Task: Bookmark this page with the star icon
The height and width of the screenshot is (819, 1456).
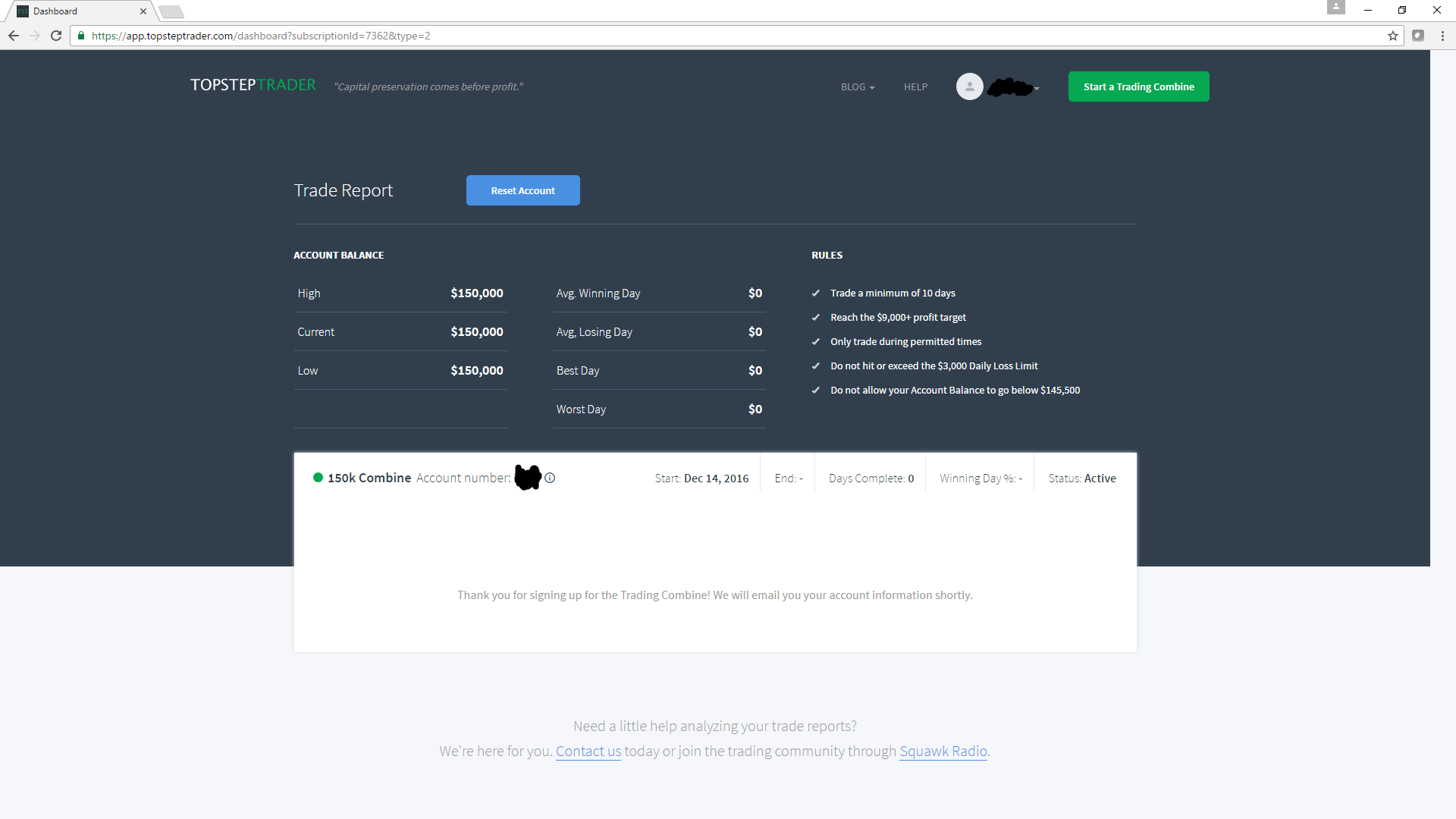Action: pos(1393,36)
